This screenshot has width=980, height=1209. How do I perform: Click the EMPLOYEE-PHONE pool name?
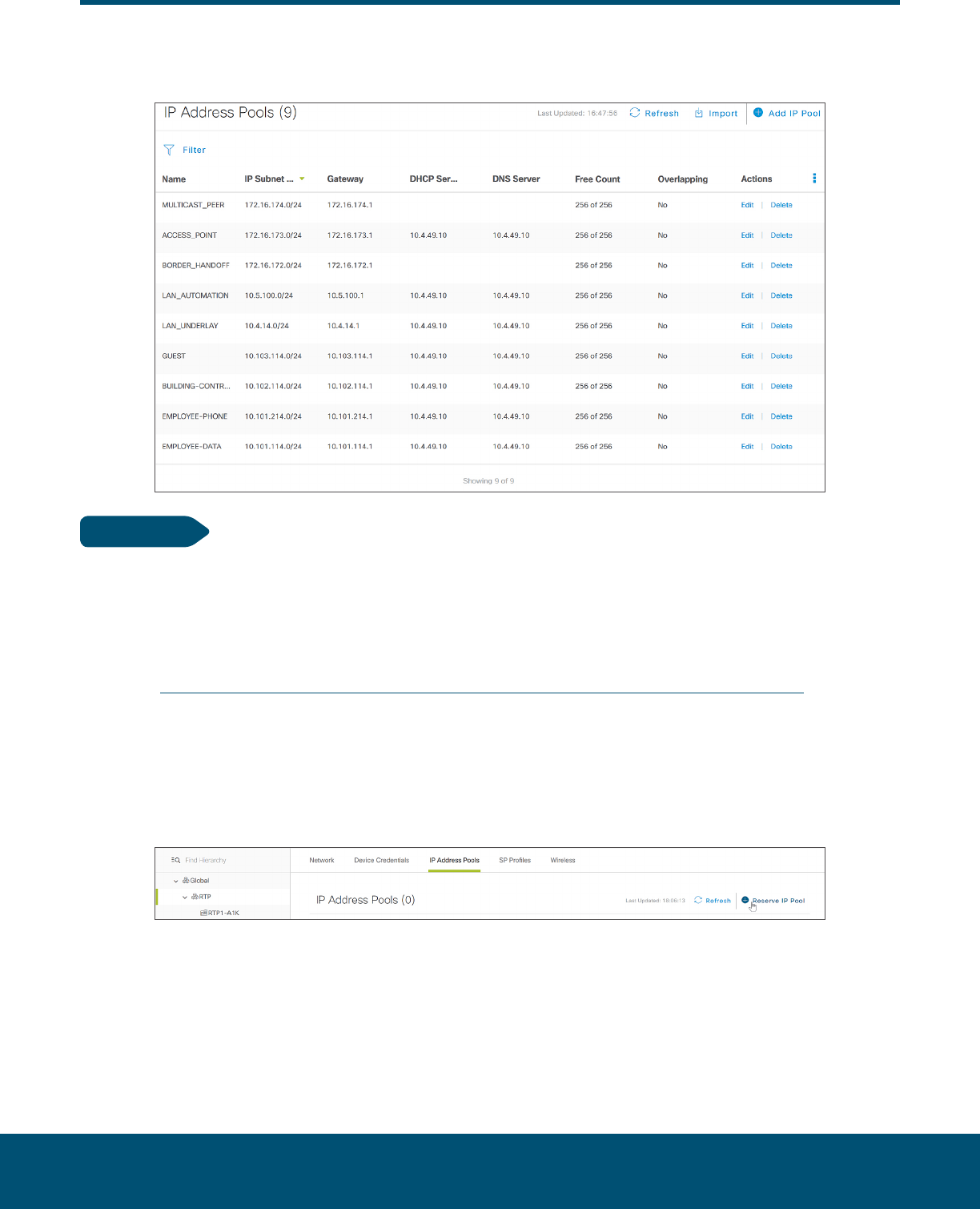tap(195, 416)
